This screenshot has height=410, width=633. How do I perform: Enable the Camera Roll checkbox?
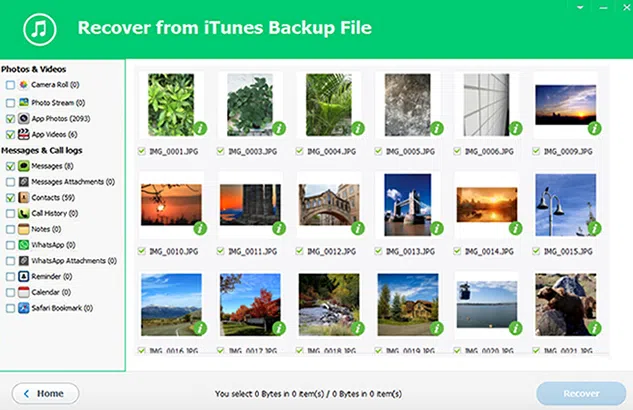tap(9, 86)
